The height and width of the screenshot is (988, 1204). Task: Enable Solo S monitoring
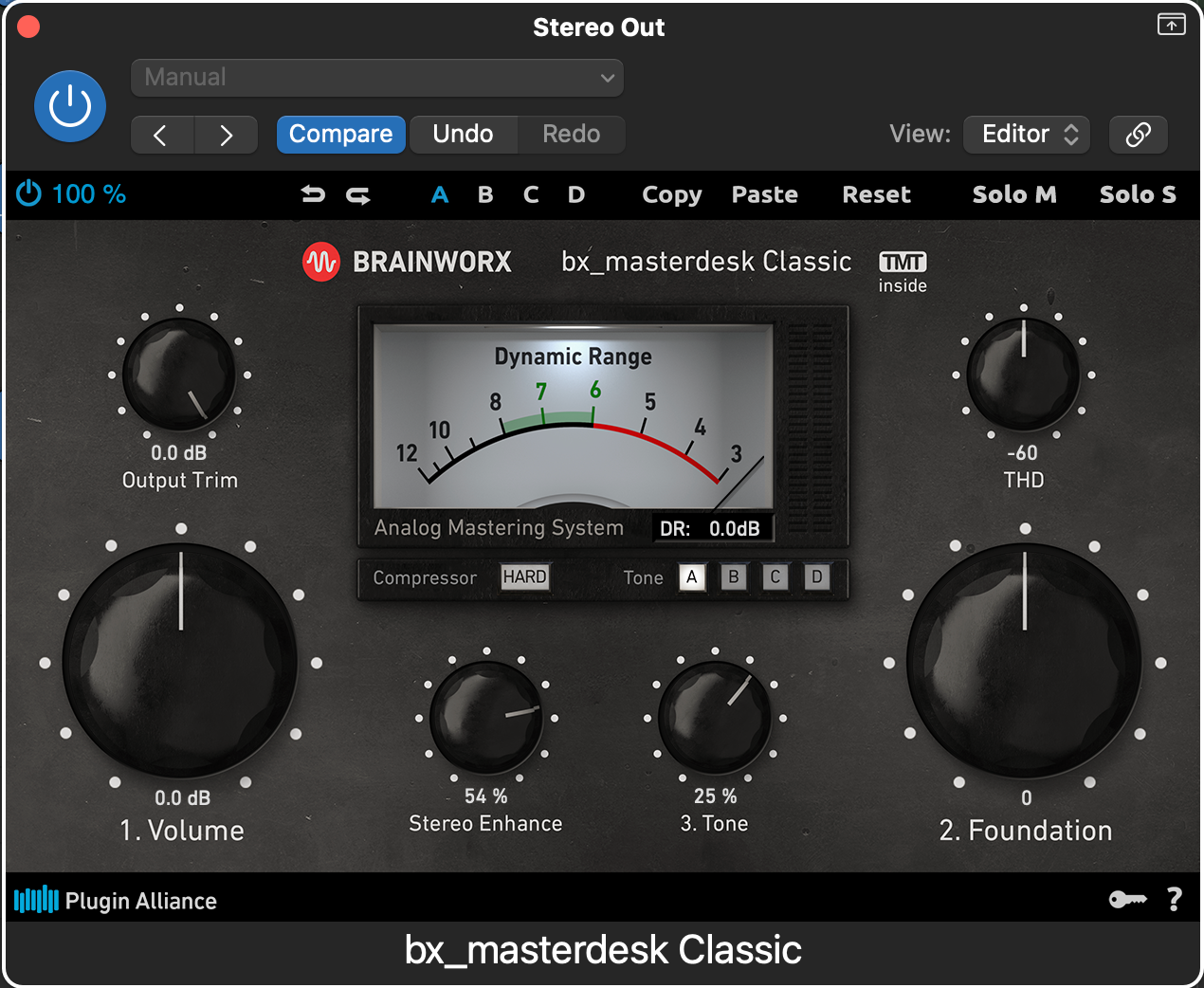[1138, 194]
